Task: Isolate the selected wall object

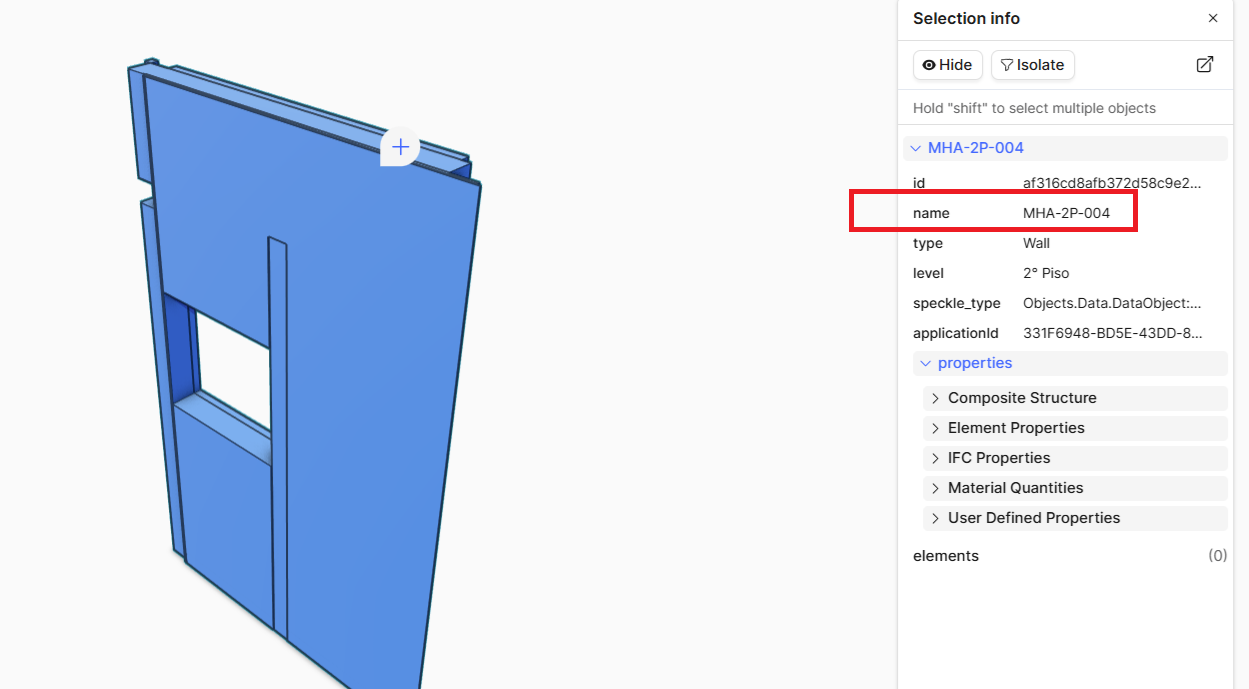Action: pyautogui.click(x=1033, y=65)
